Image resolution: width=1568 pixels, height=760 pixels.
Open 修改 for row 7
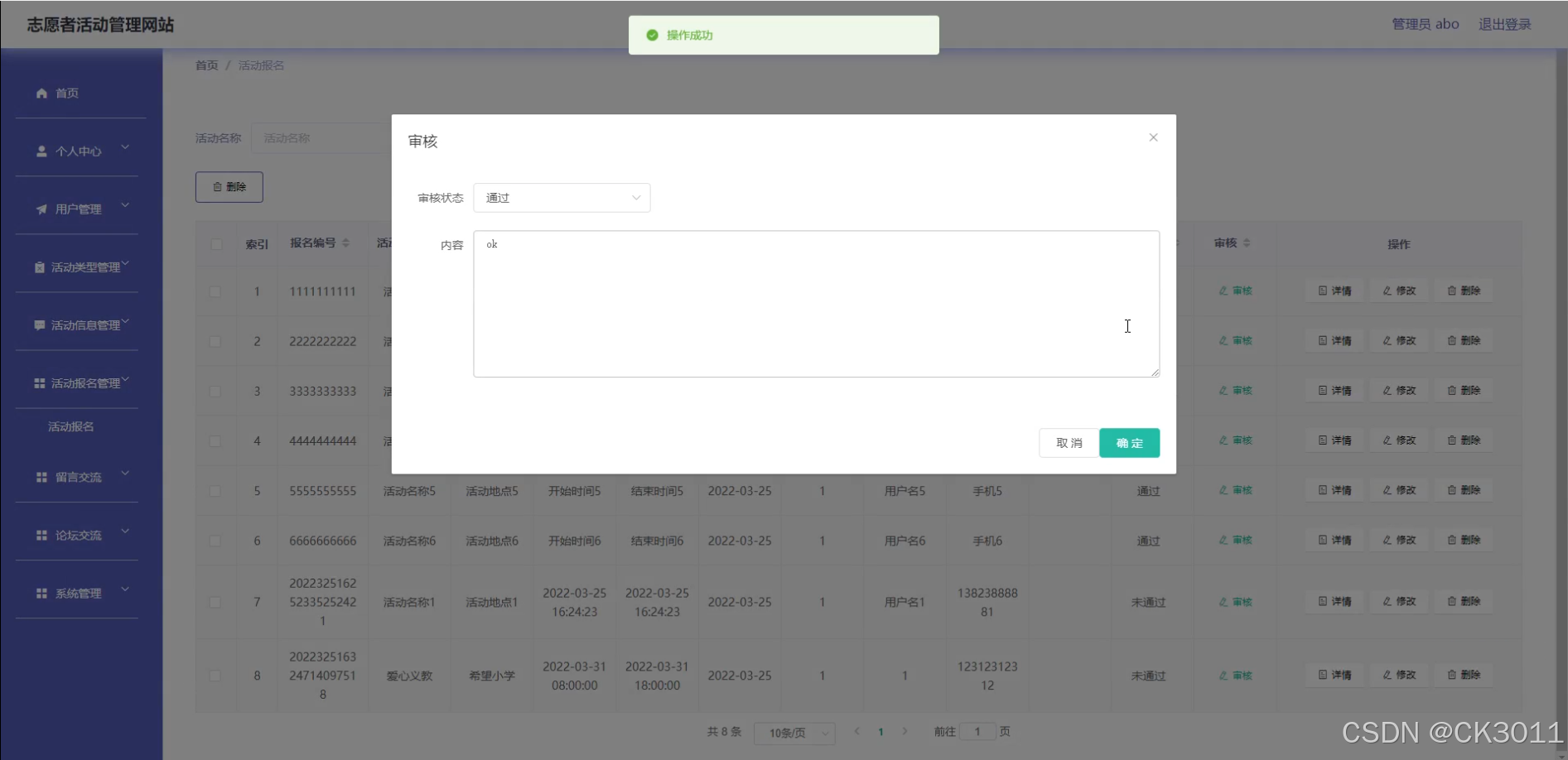tap(1399, 602)
